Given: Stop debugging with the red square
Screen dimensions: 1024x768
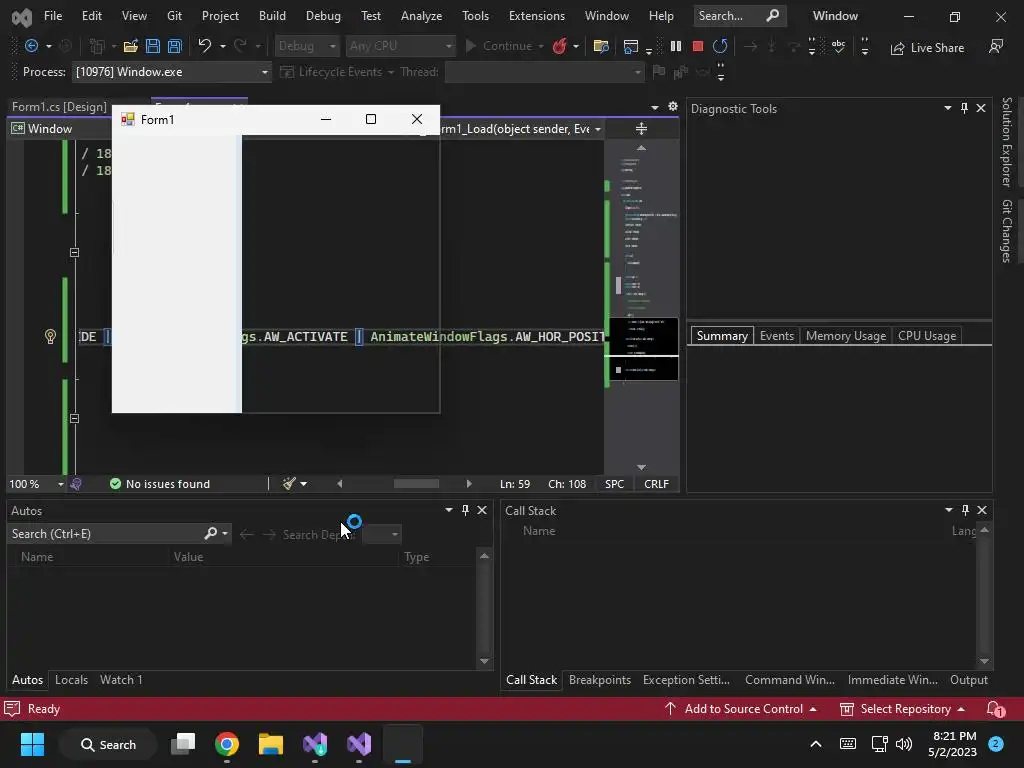Looking at the screenshot, I should (697, 46).
